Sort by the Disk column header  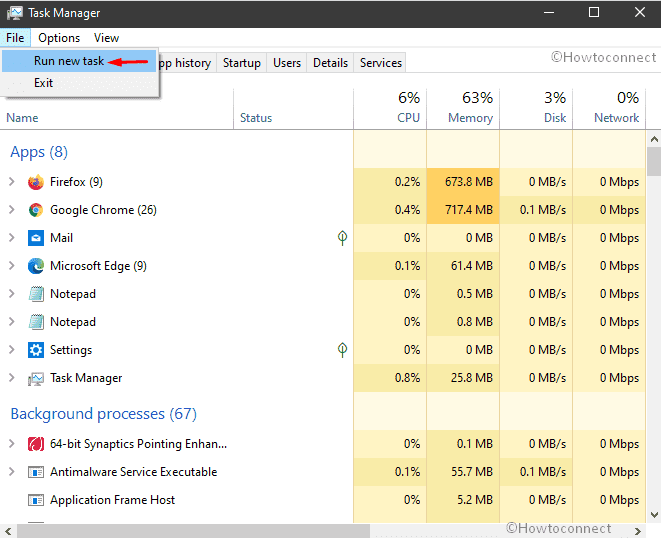tap(536, 109)
